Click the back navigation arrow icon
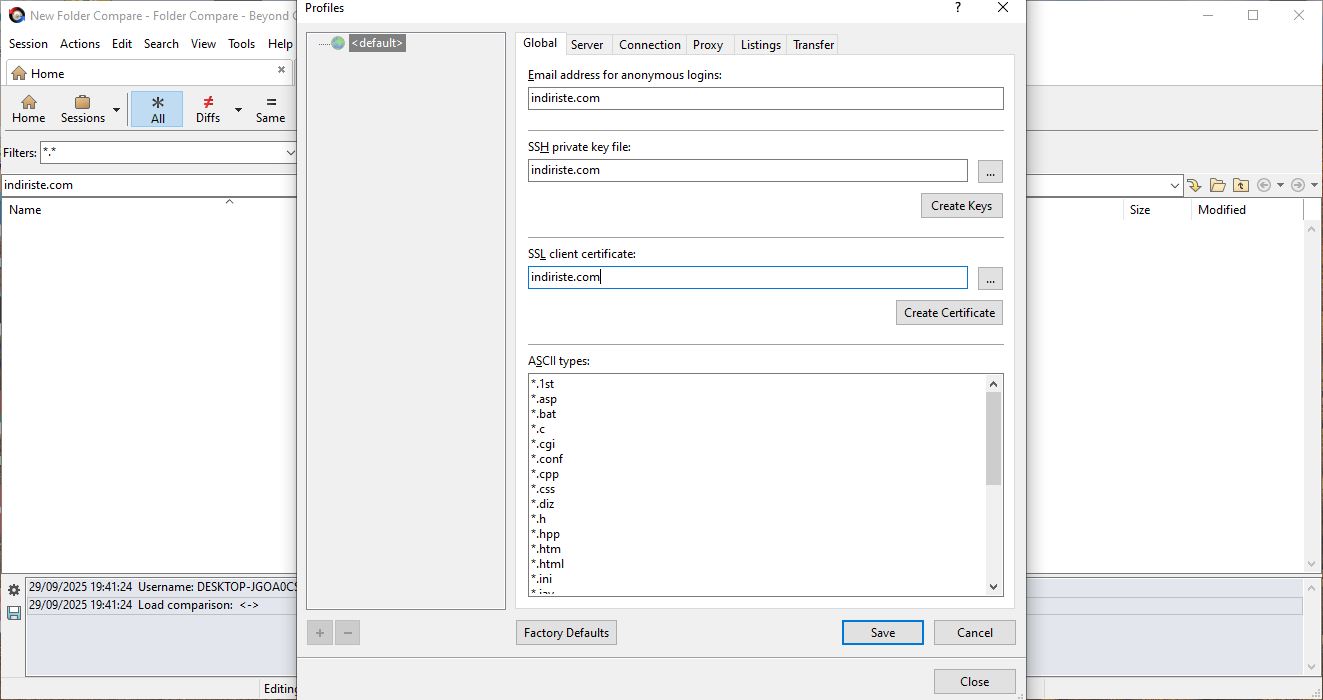The width and height of the screenshot is (1323, 700). click(1264, 185)
